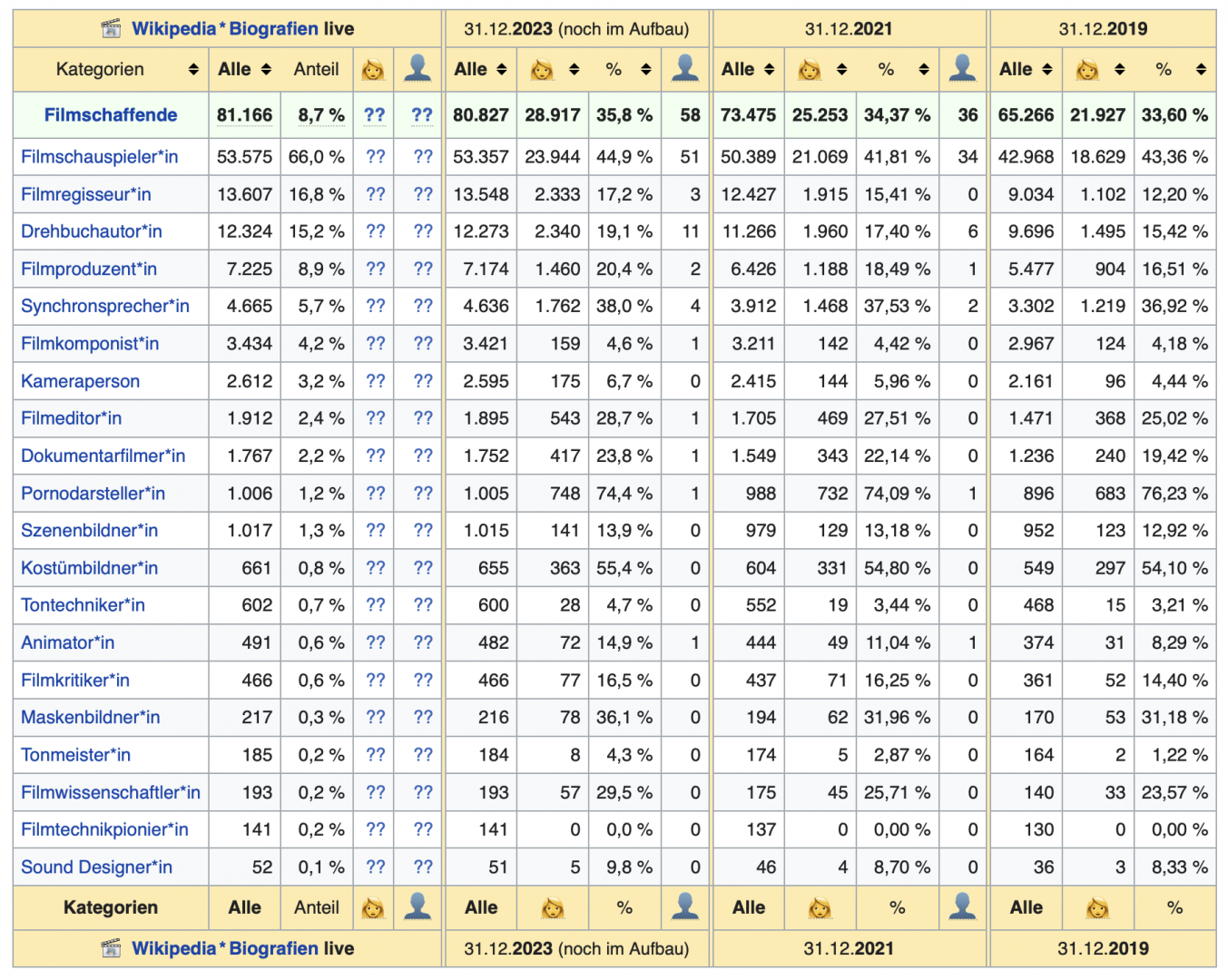The image size is (1228, 980).
Task: Click the person-column ?? link in Kameraperson row
Action: click(x=423, y=381)
